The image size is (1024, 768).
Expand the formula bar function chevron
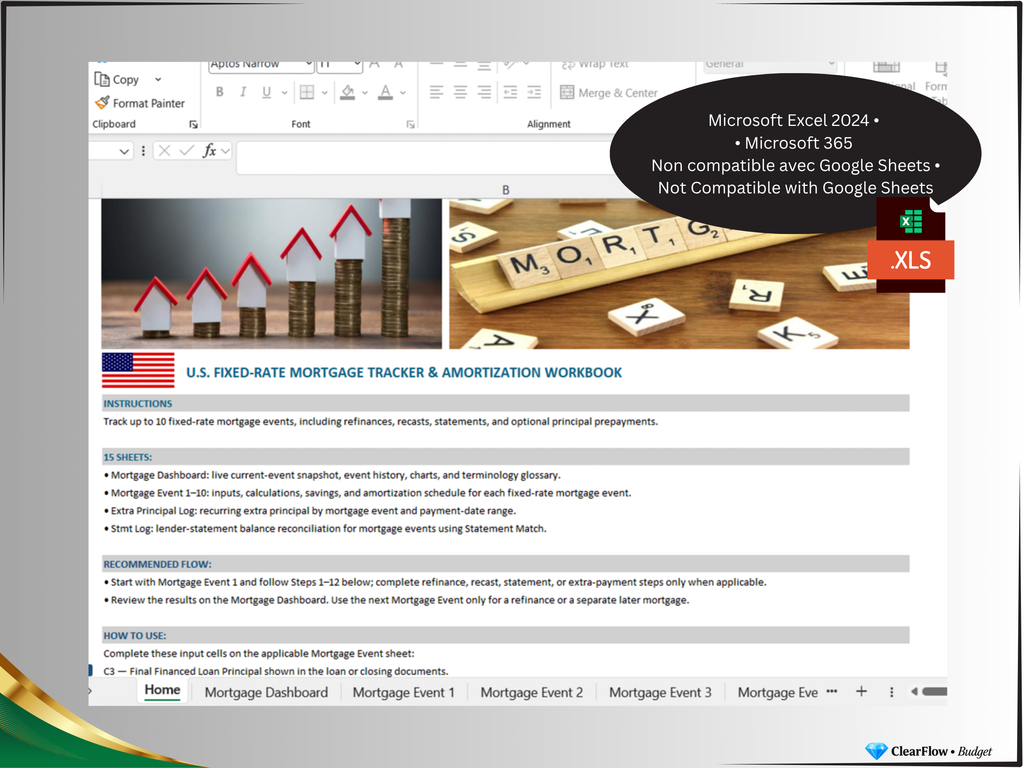[x=225, y=152]
